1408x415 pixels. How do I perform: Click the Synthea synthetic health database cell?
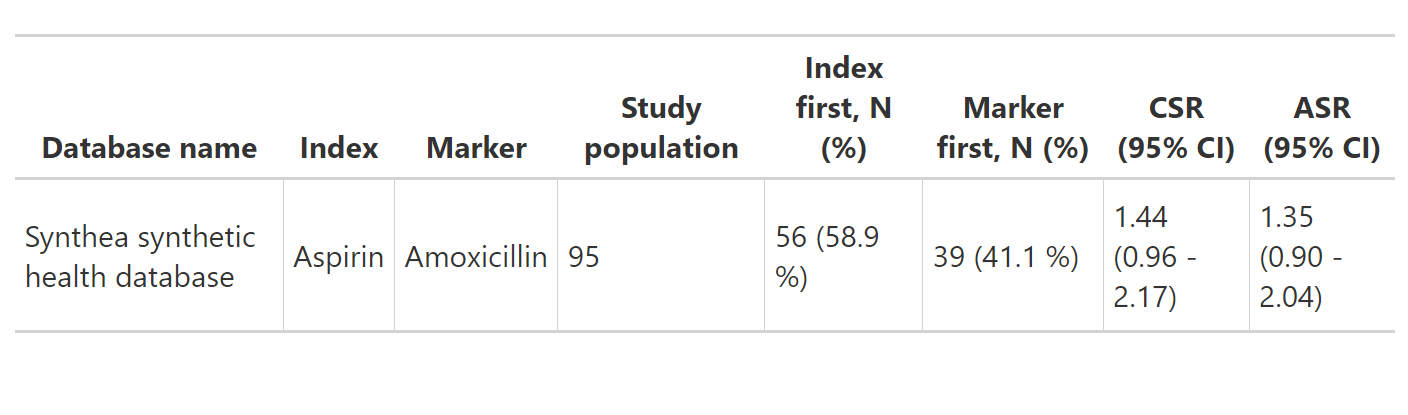140,257
